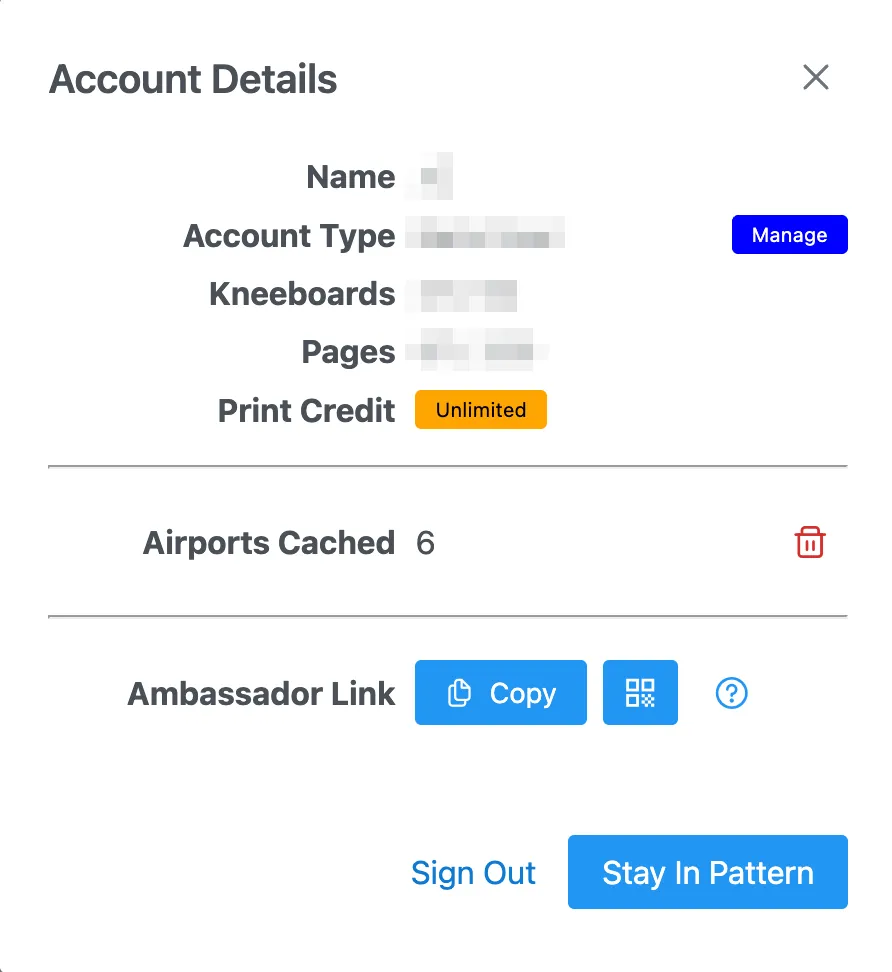This screenshot has width=892, height=972.
Task: Click the Print Credit label
Action: (306, 410)
